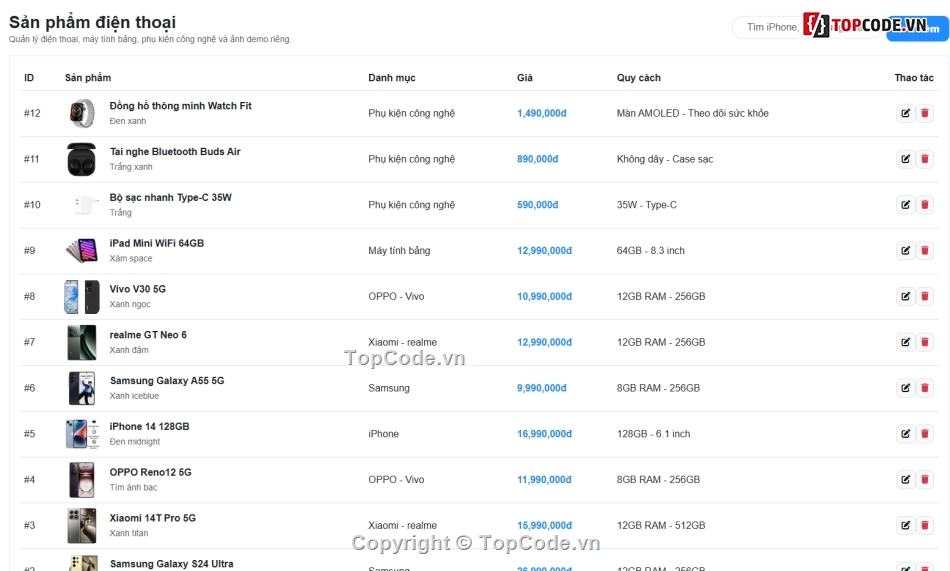
Task: Edit Bộ sạc nhanh Type-C 35W
Action: click(x=905, y=205)
